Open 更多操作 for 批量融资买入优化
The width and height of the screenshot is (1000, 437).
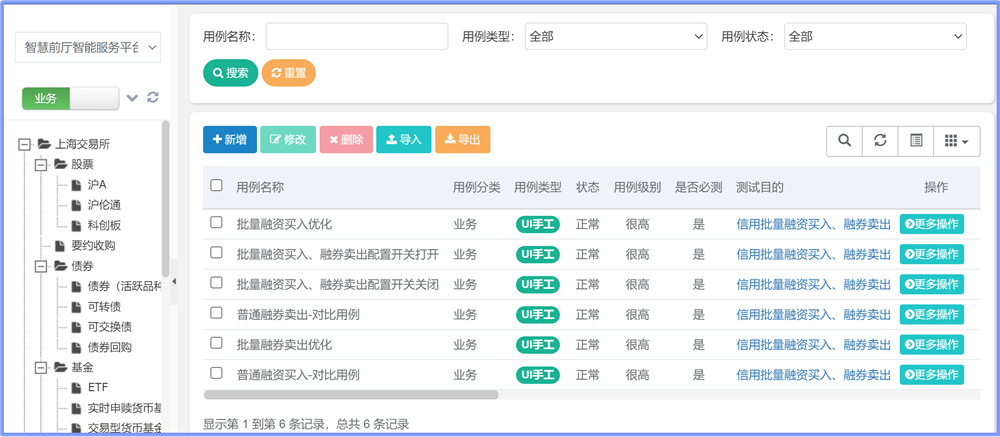932,224
